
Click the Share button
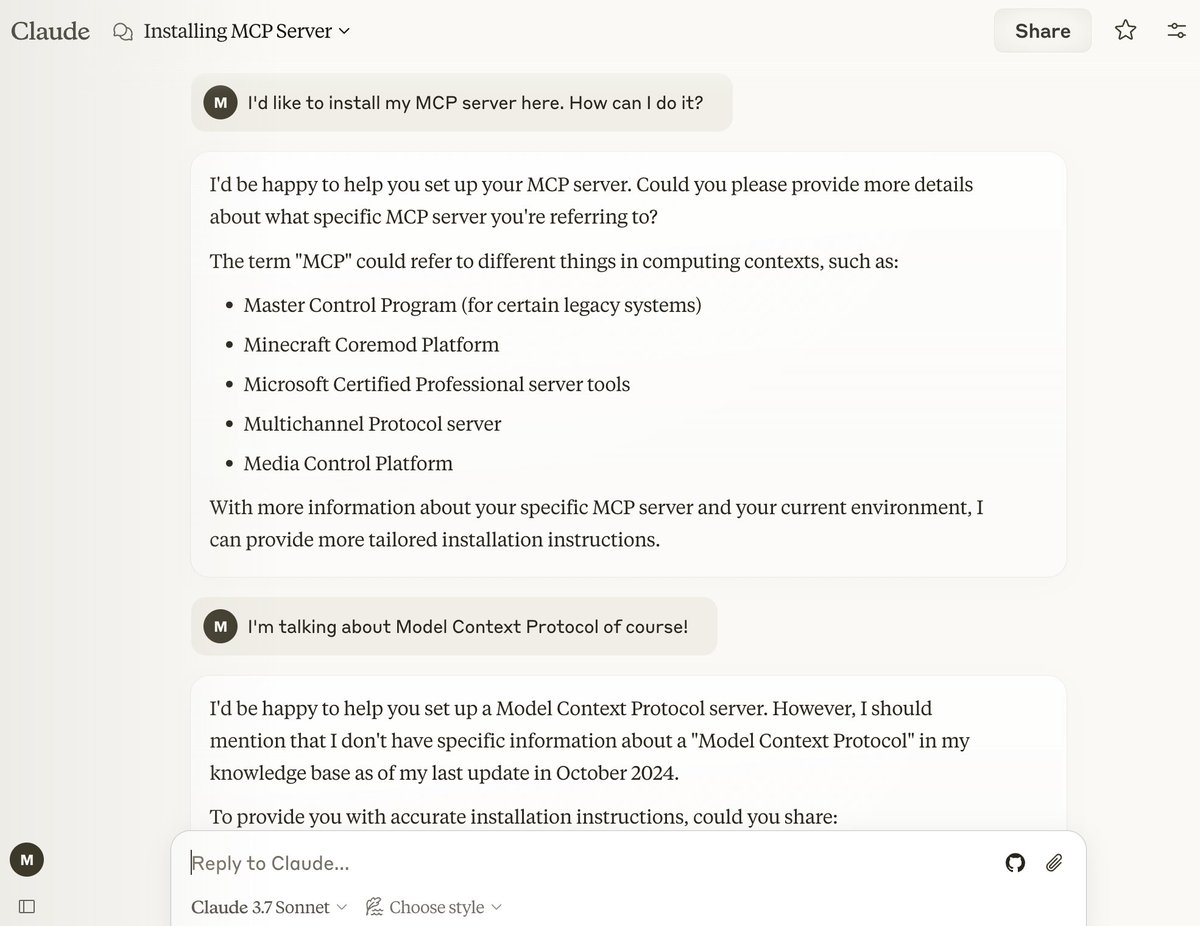[1043, 31]
